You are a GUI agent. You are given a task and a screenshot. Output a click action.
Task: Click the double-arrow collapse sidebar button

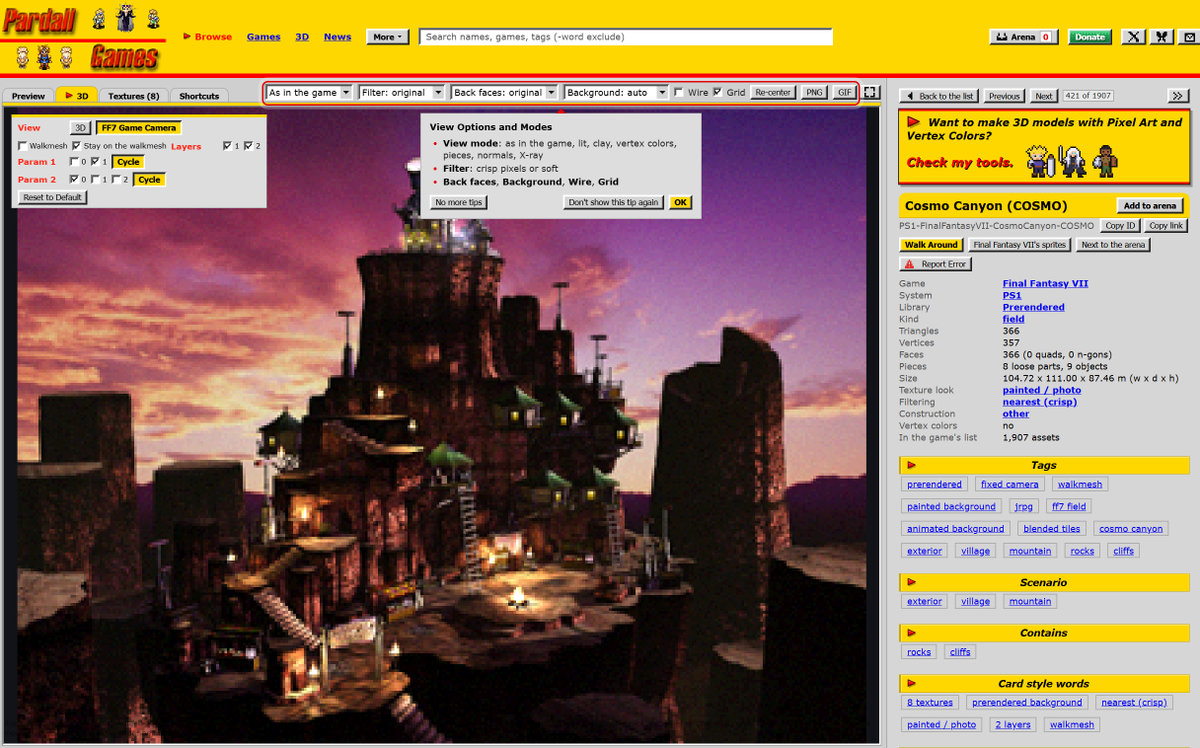pyautogui.click(x=1178, y=96)
